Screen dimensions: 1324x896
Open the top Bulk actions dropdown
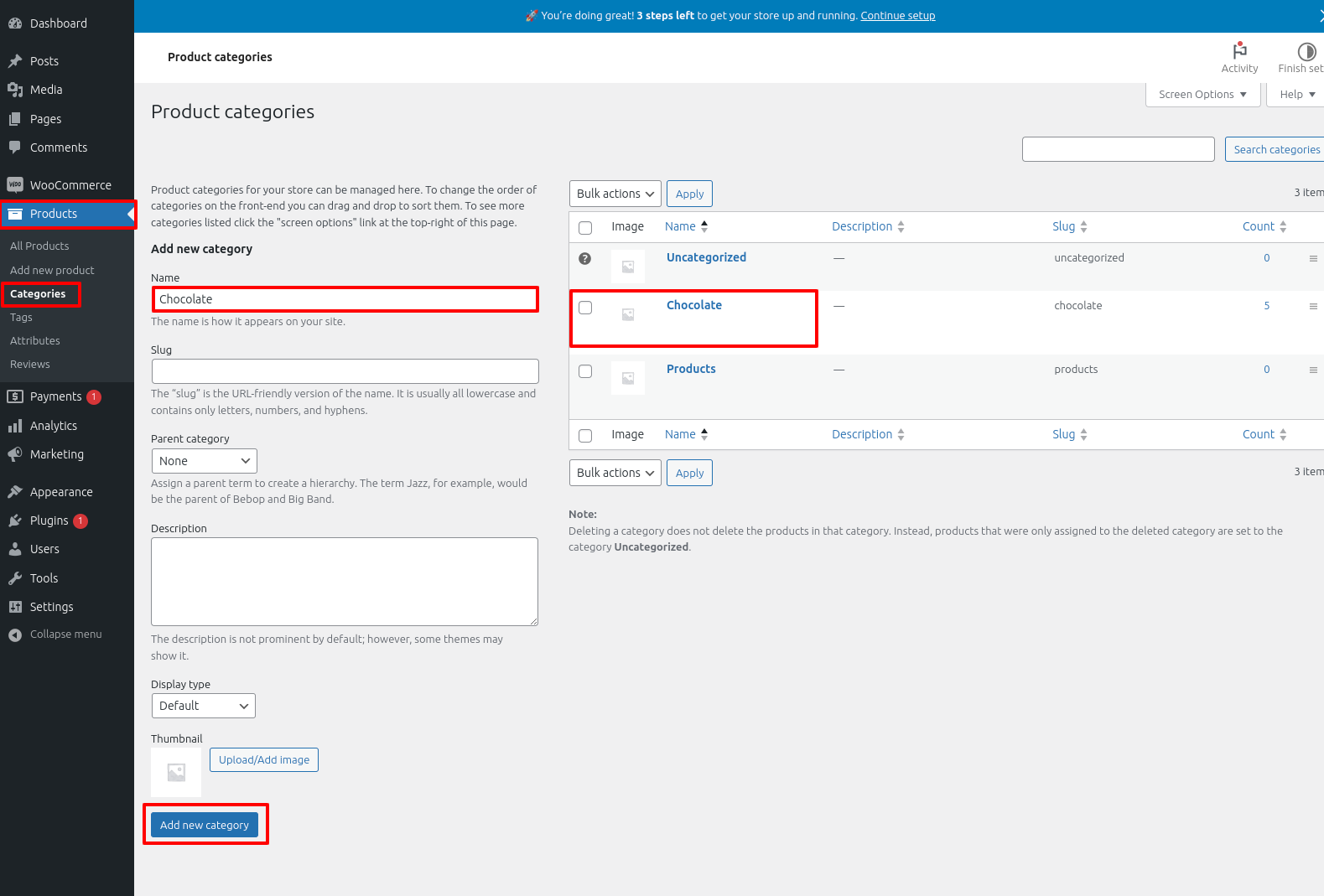tap(615, 194)
